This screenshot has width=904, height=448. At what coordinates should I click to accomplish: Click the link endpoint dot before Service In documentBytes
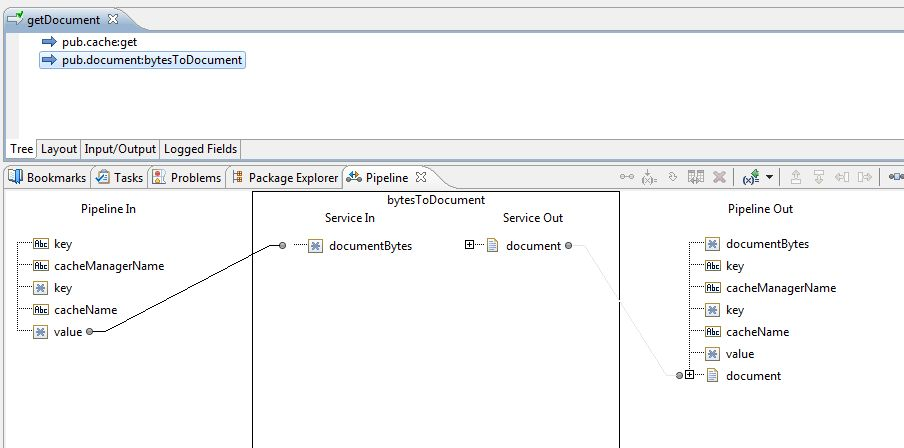point(282,246)
